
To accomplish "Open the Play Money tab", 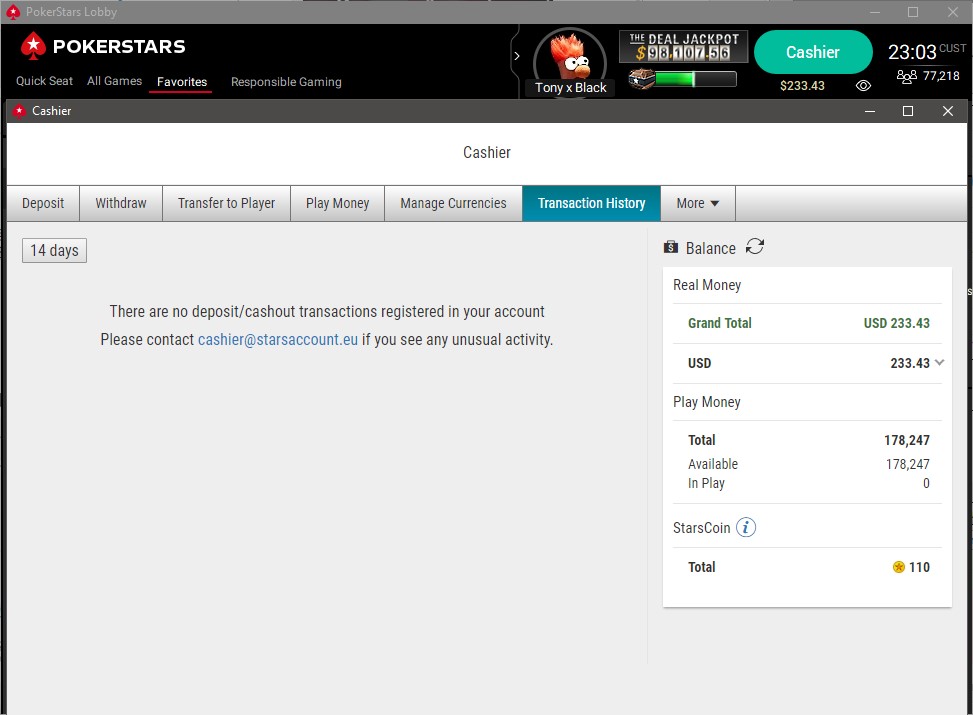I will 338,203.
